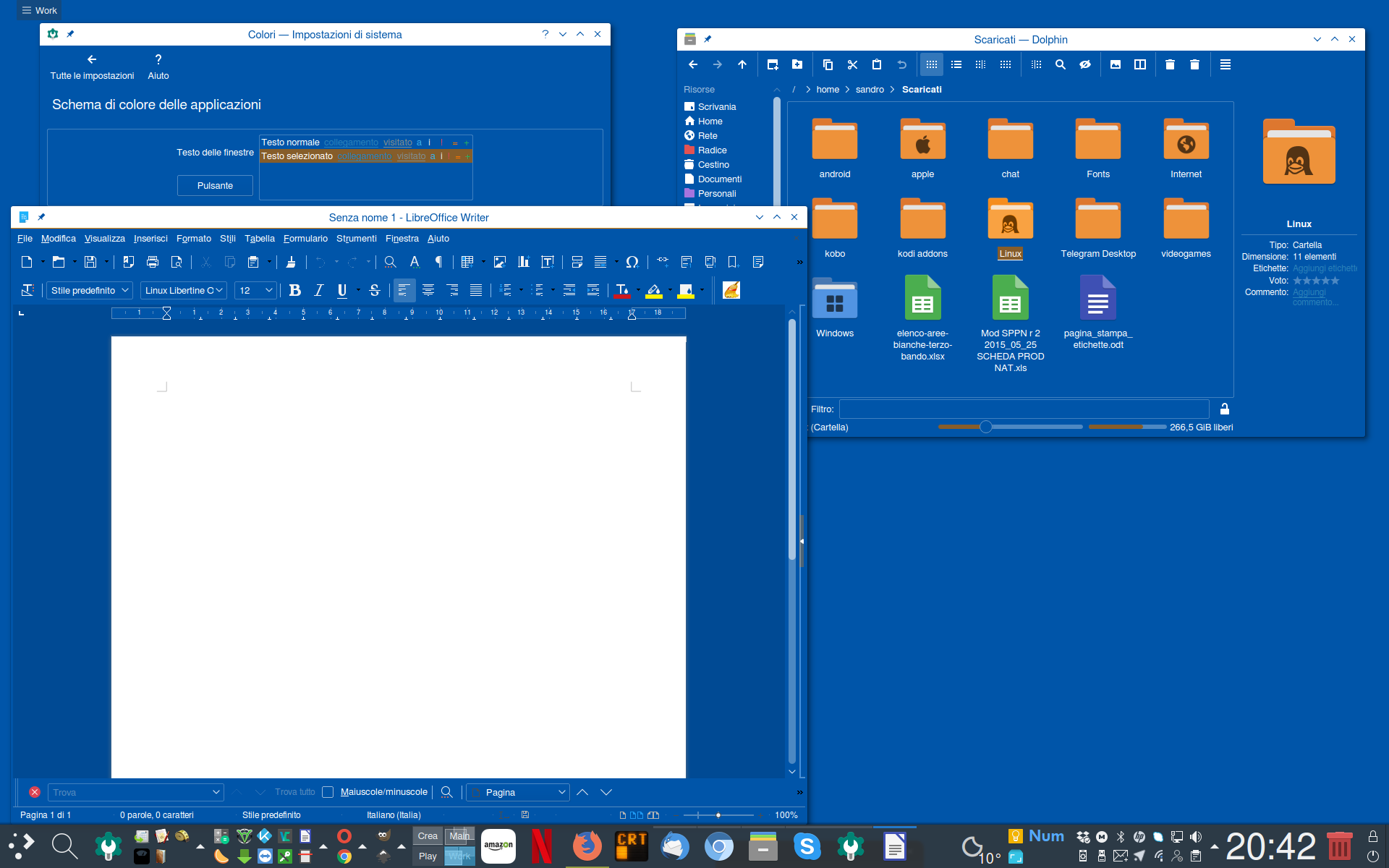Click split view icon in Dolphin toolbar

coord(1139,64)
